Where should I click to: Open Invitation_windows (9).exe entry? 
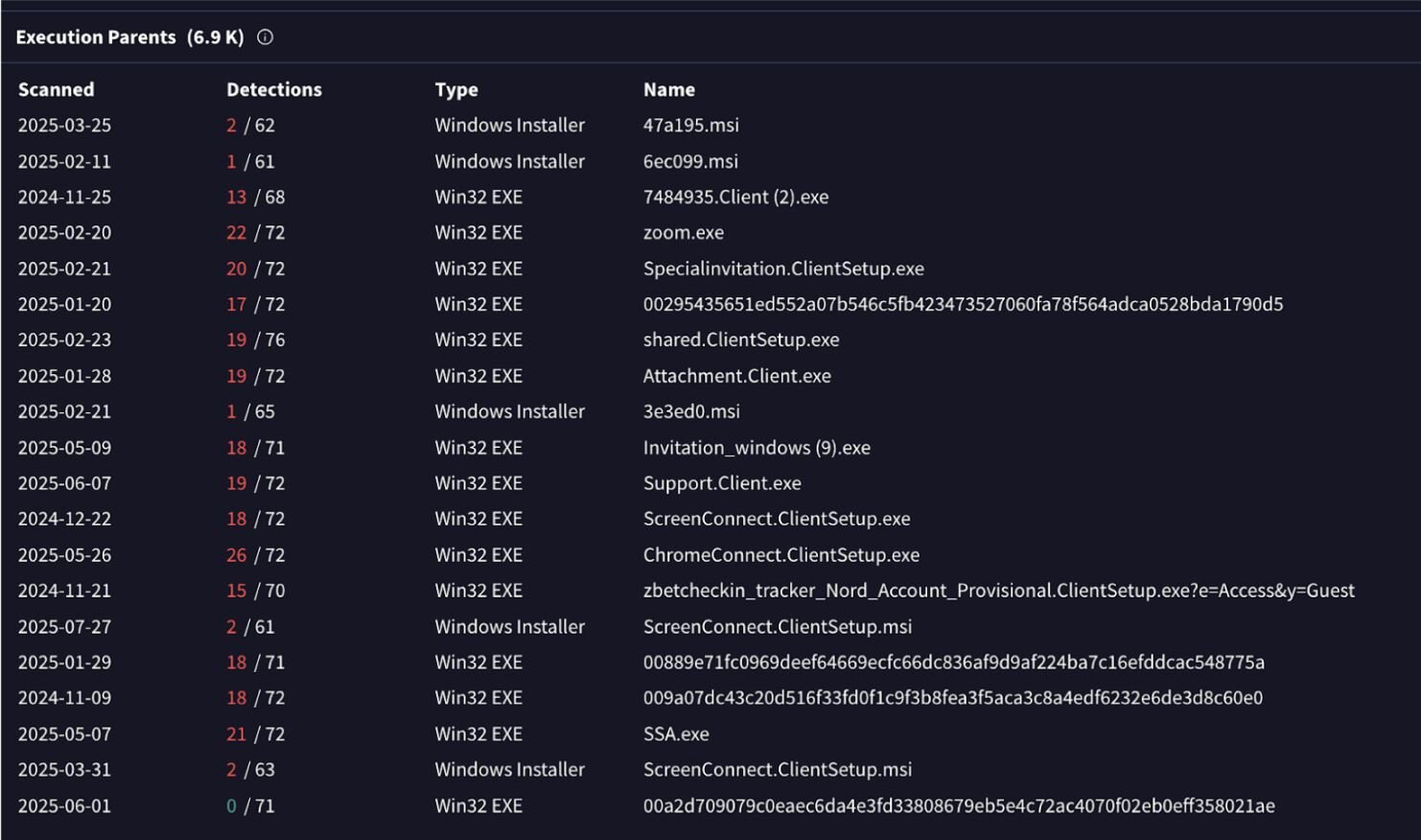[x=757, y=449]
